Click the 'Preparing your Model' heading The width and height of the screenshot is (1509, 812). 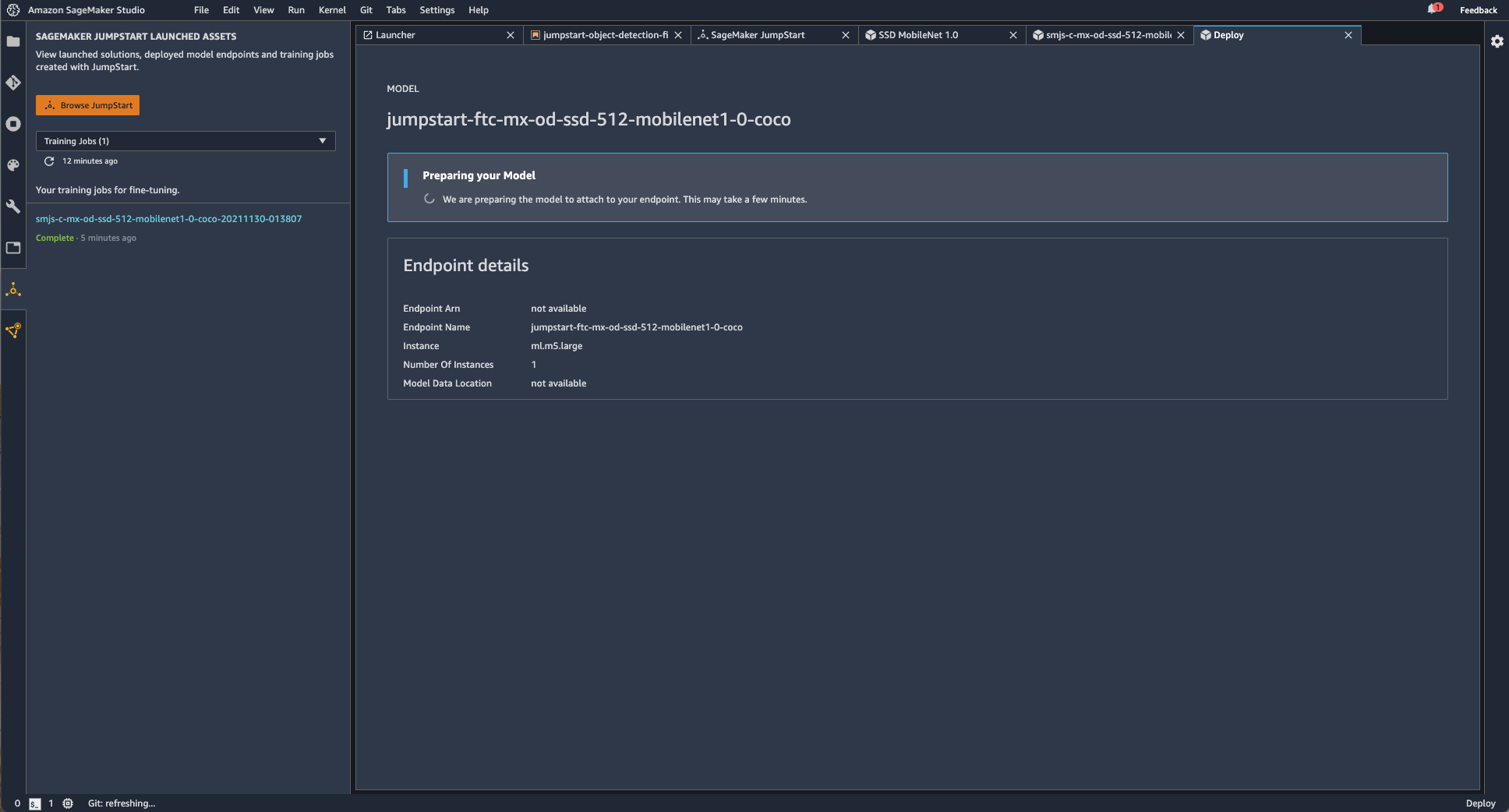coord(479,175)
